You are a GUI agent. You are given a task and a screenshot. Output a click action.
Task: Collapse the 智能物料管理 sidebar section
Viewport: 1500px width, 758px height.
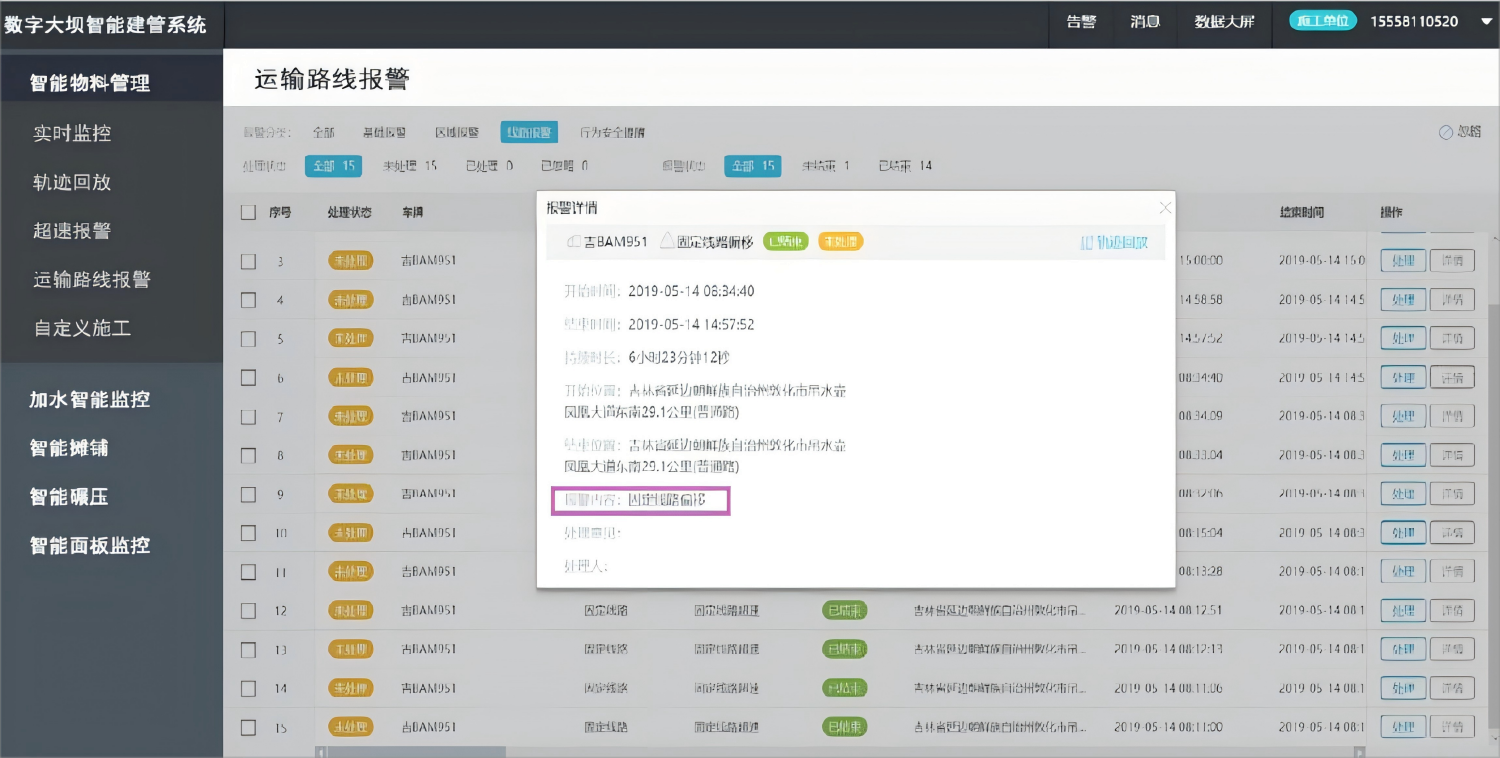(90, 83)
